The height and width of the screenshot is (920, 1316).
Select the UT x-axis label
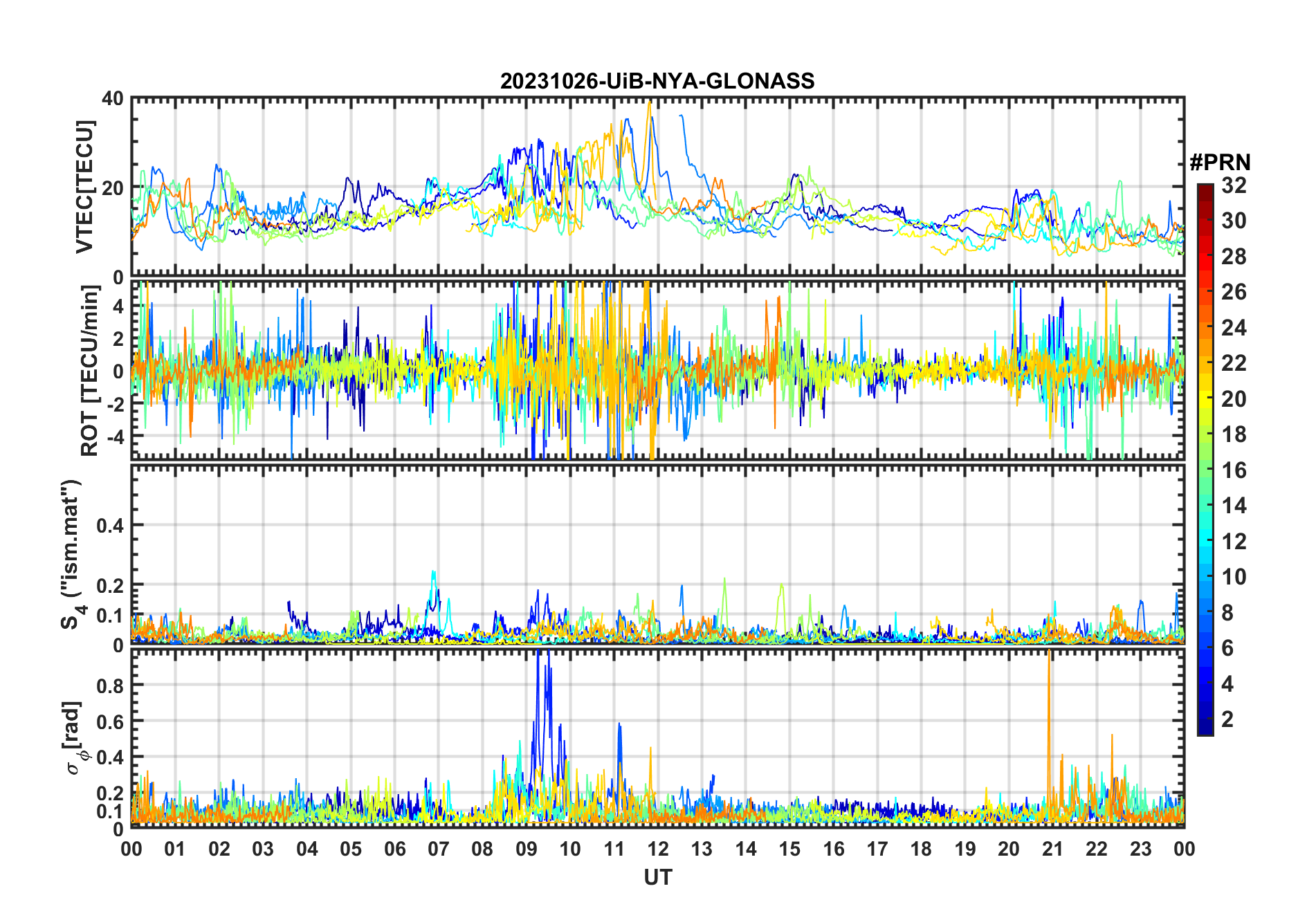coord(658,877)
